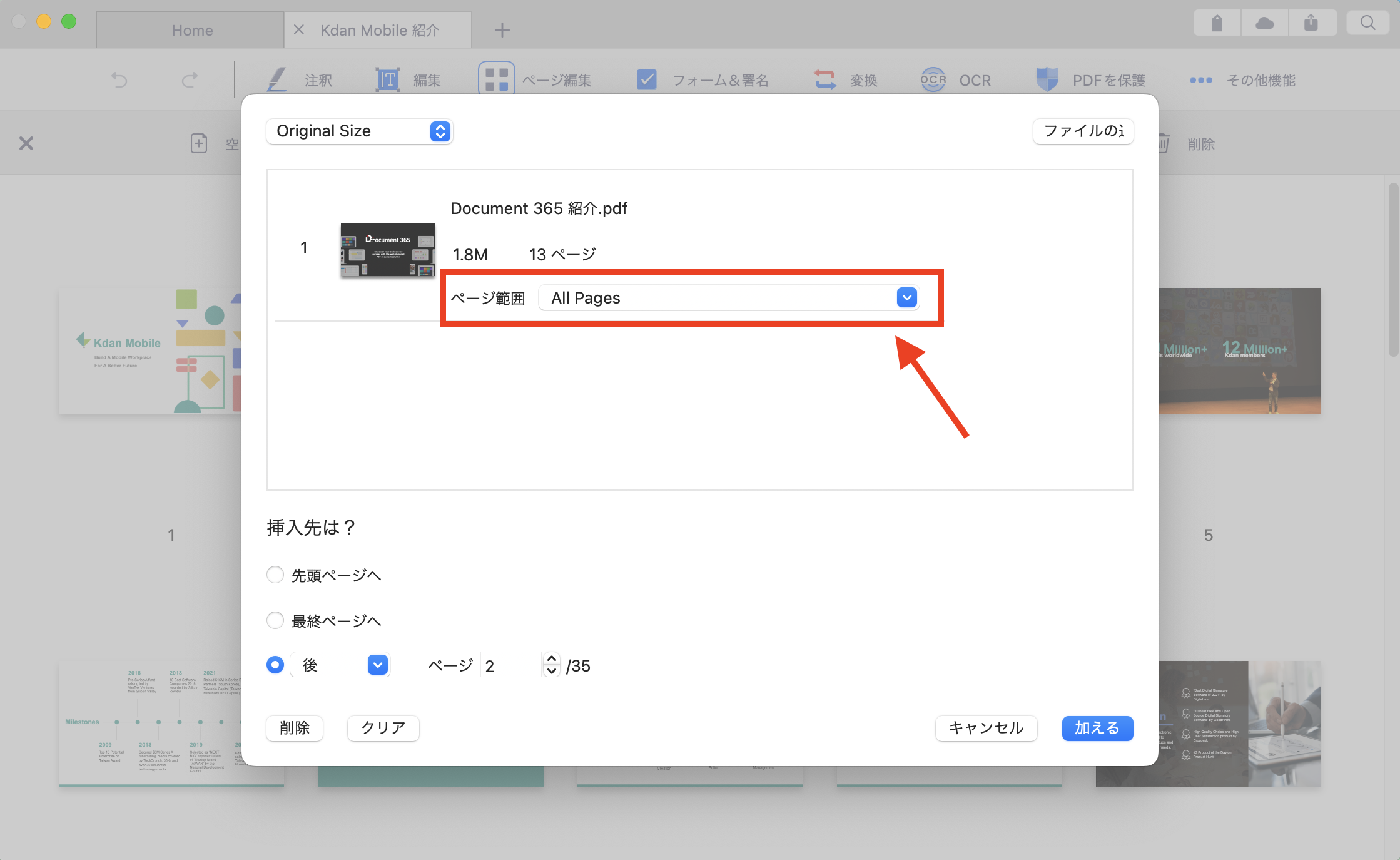Viewport: 1400px width, 860px height.
Task: Open the ページ編集 grid icon
Action: click(497, 78)
